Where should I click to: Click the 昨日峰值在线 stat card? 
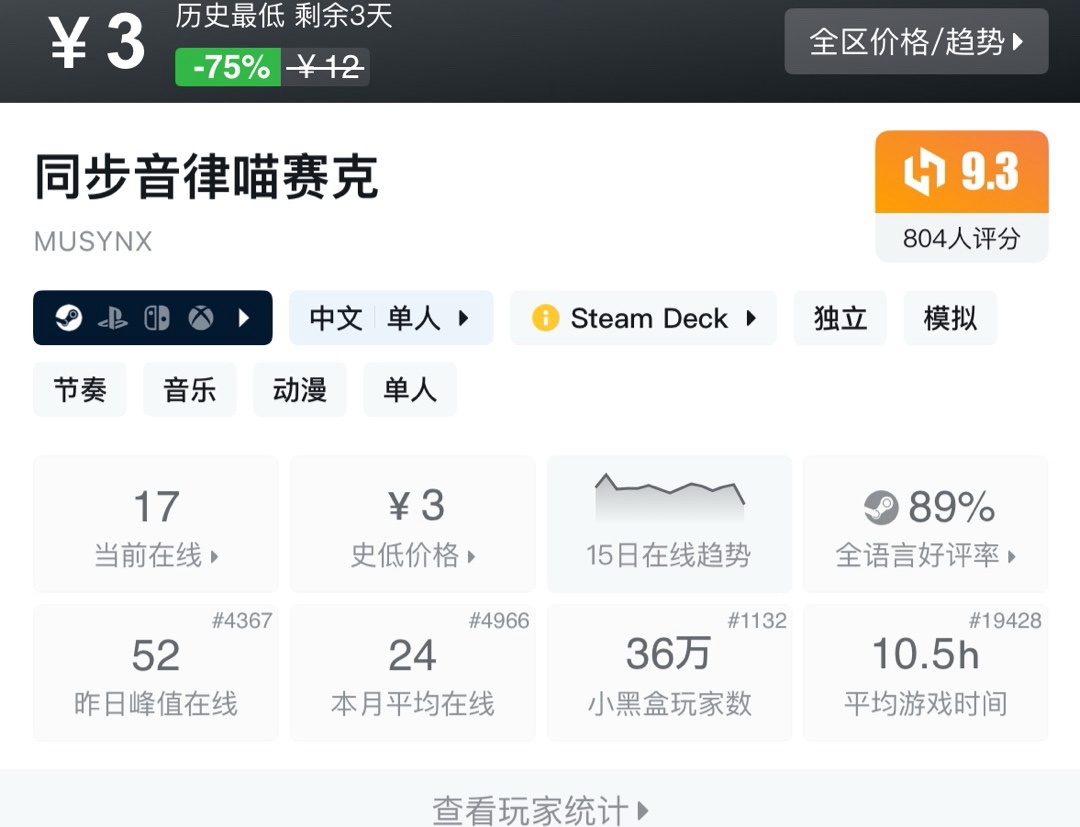156,673
